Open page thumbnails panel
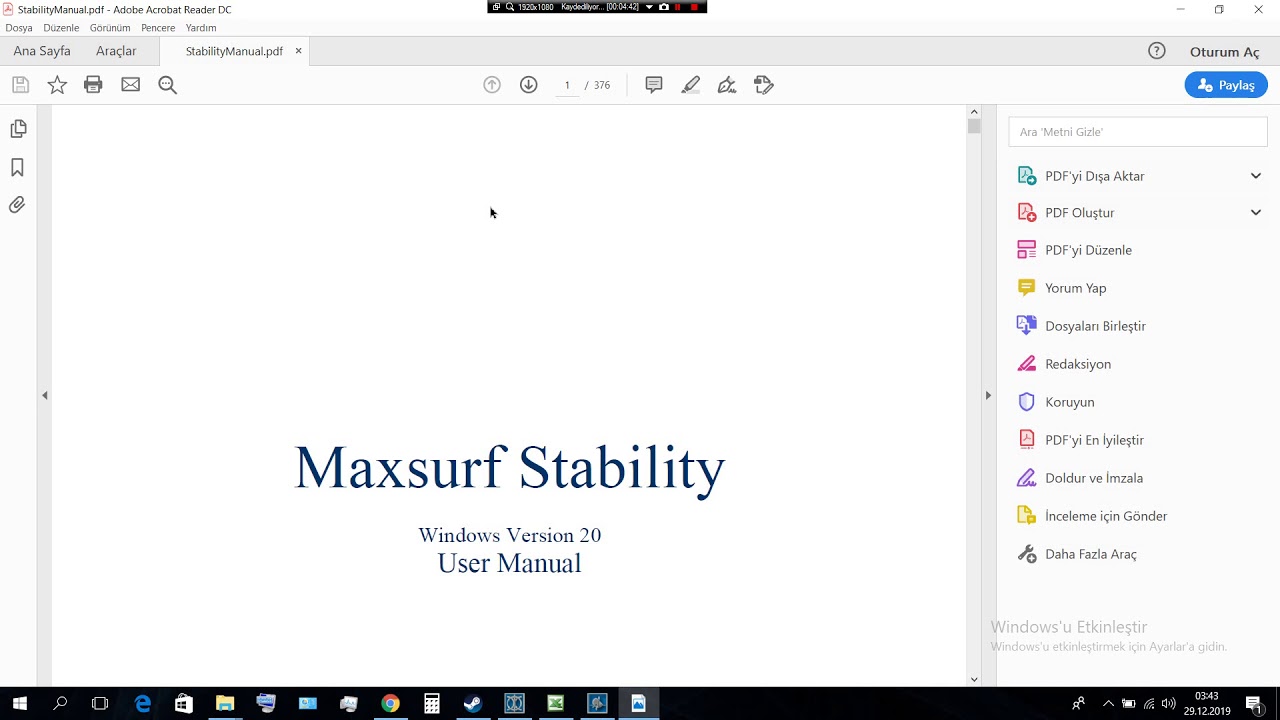 click(18, 129)
